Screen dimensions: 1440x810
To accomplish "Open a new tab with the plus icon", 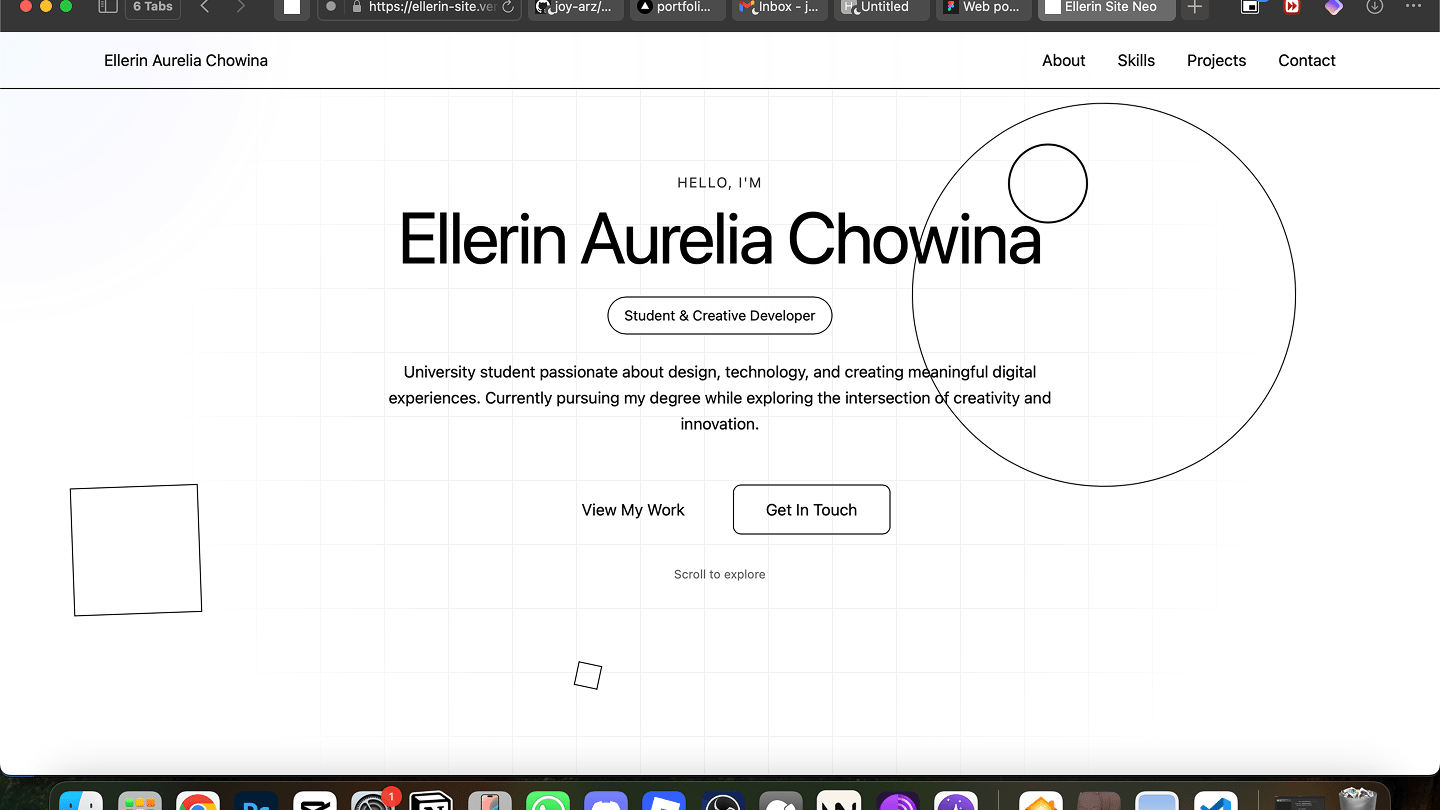I will pos(1194,7).
